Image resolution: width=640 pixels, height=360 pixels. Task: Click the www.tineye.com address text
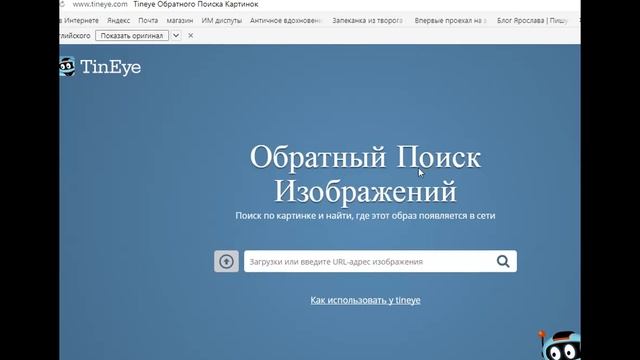100,4
